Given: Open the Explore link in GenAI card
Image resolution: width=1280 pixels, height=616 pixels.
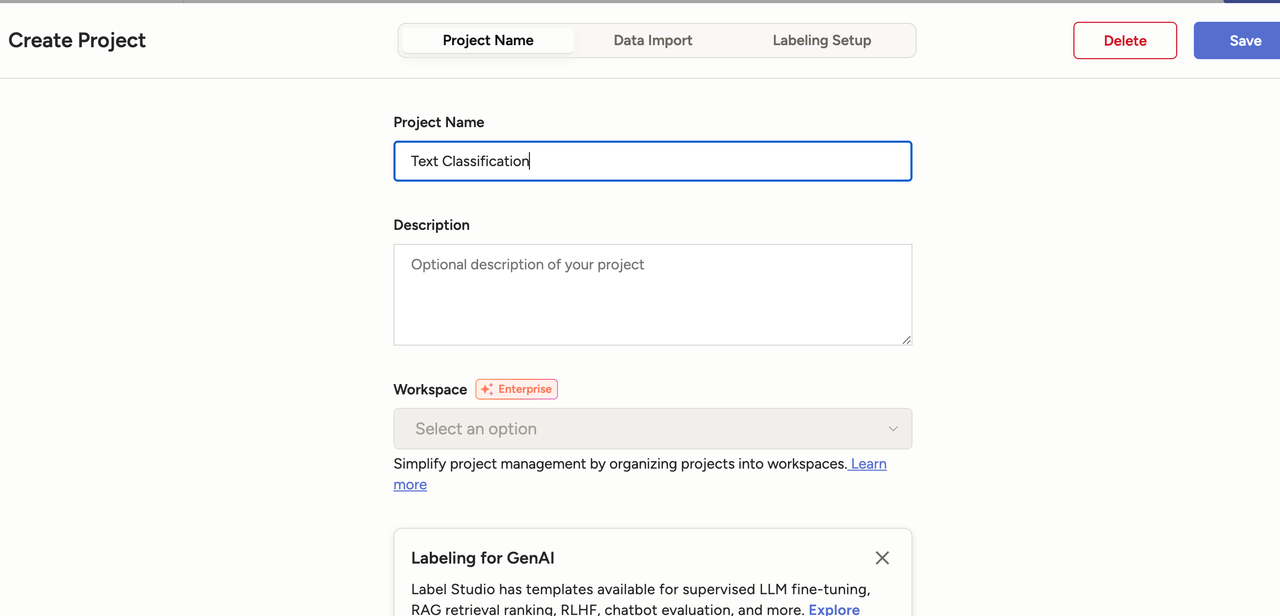Looking at the screenshot, I should coord(834,609).
